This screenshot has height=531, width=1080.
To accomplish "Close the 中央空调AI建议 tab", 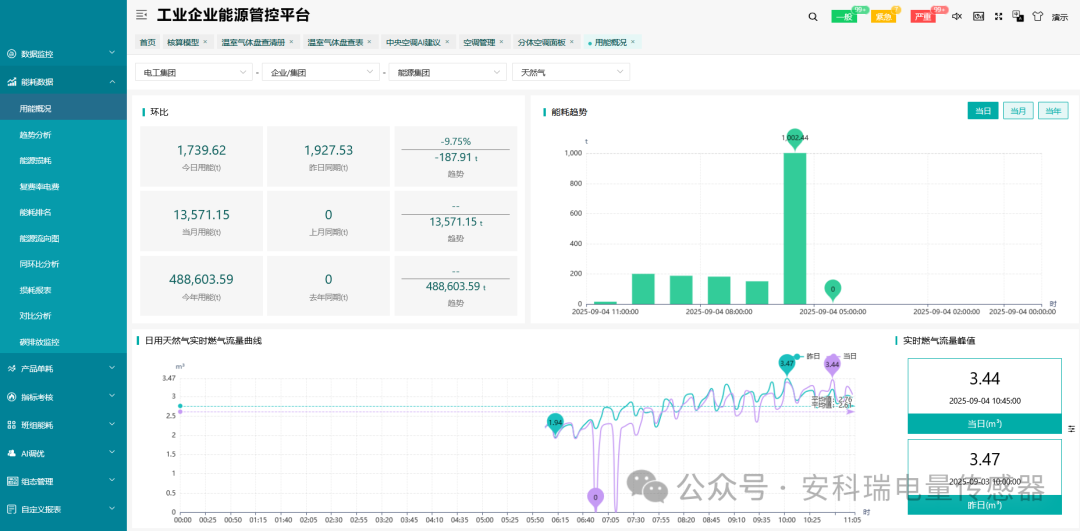I will coord(446,42).
